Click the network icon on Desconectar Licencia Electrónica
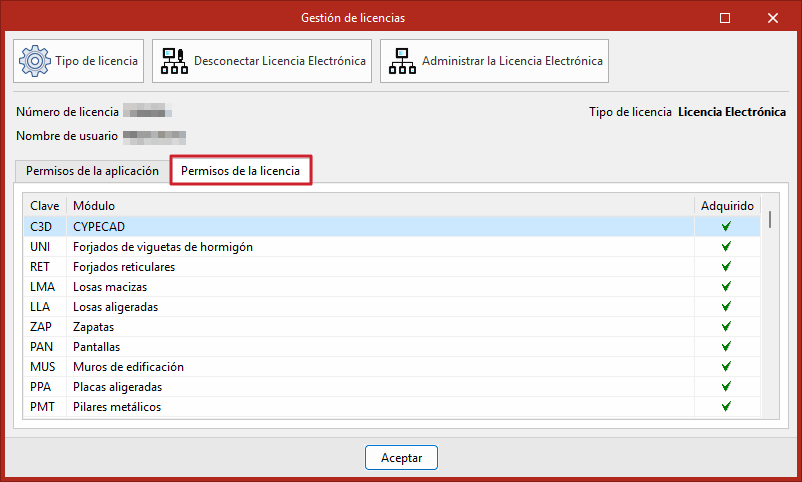 pos(174,61)
